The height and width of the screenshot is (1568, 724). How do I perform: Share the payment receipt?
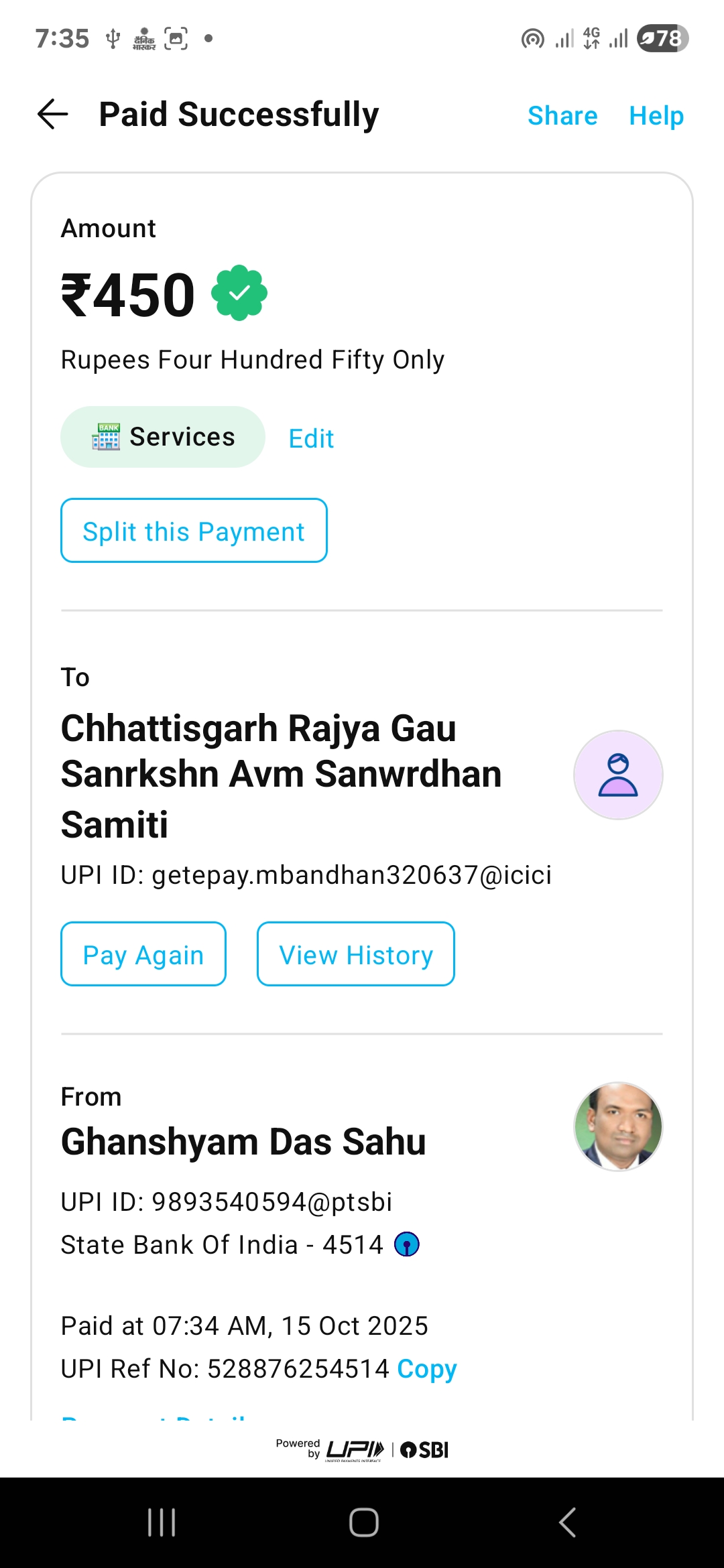tap(562, 116)
